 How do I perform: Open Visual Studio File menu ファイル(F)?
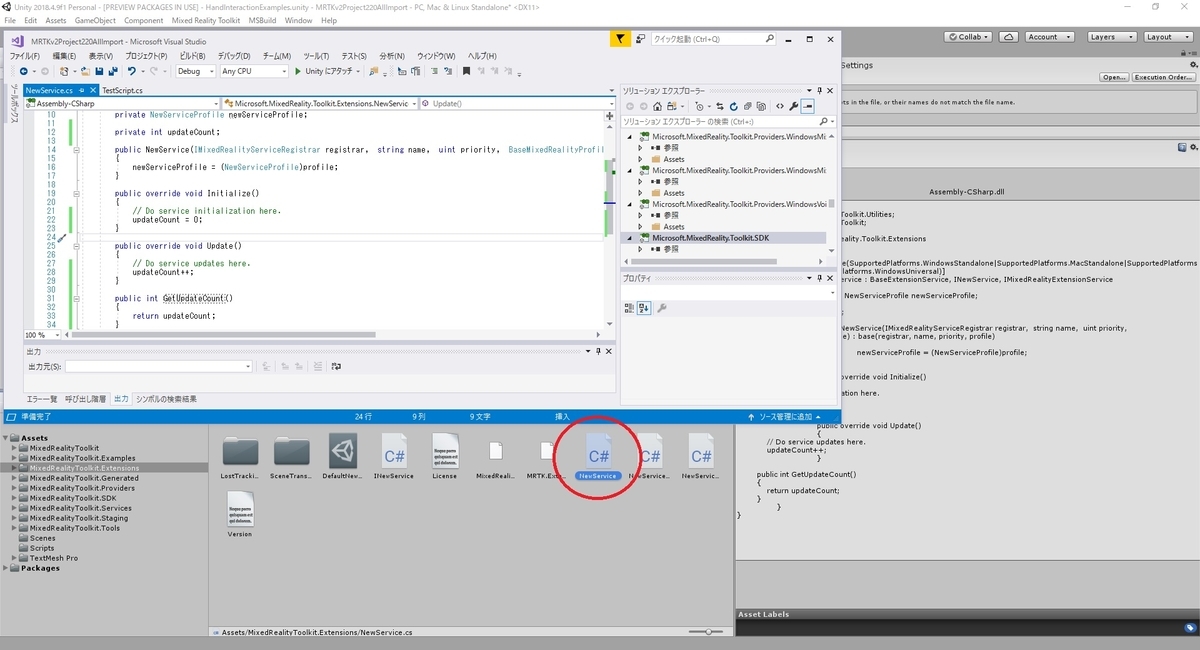pos(25,56)
